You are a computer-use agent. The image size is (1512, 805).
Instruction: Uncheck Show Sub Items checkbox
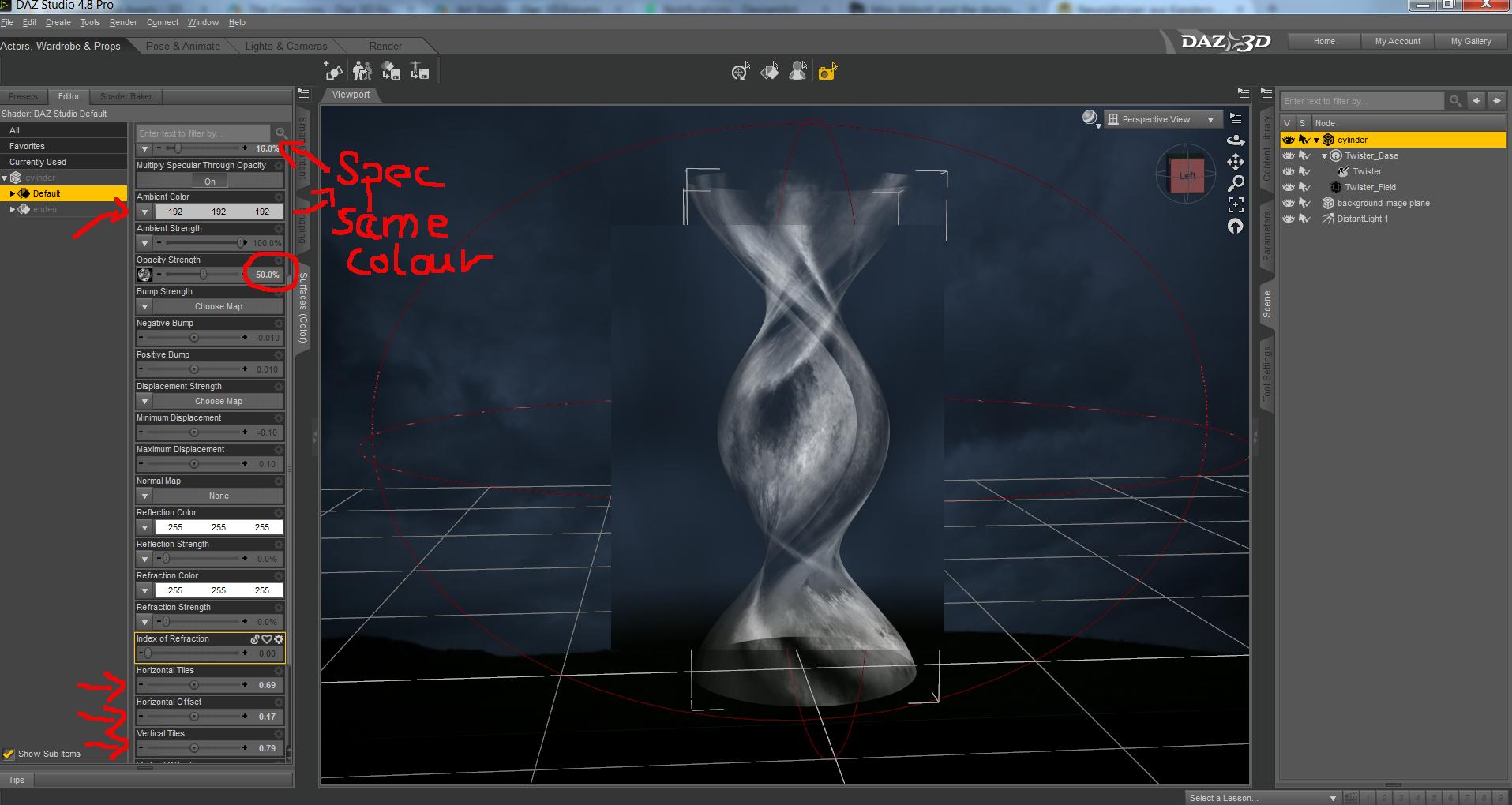coord(9,754)
